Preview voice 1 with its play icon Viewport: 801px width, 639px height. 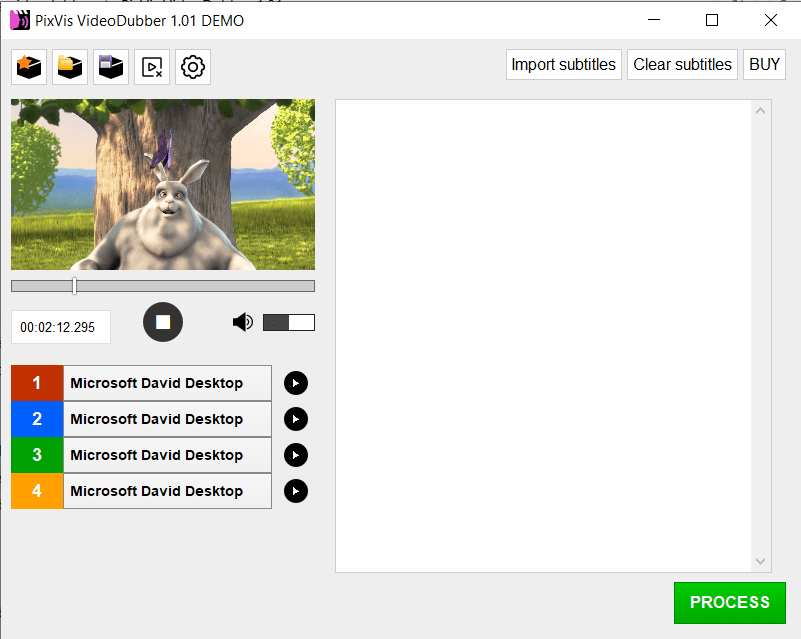tap(296, 383)
